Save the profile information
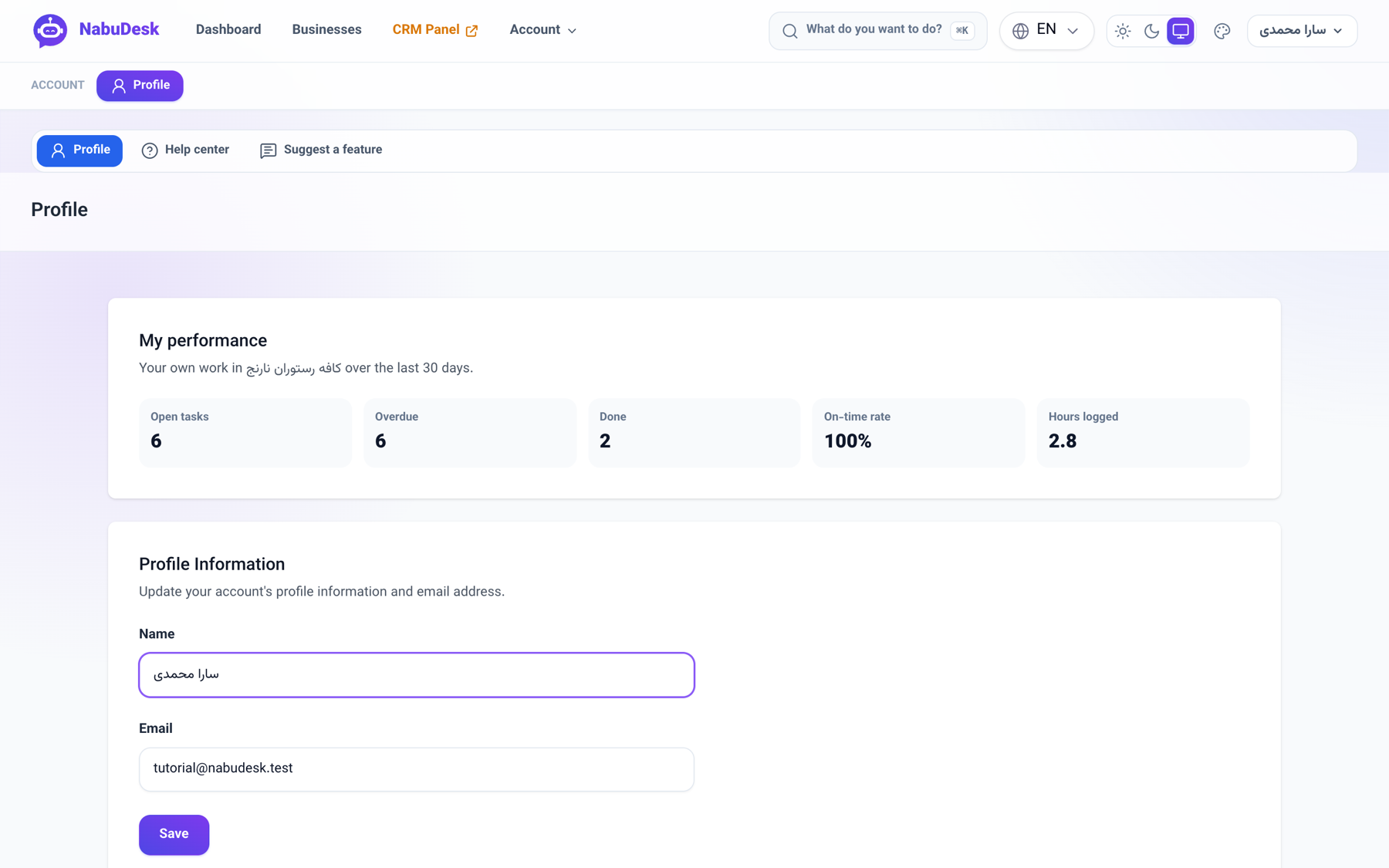Viewport: 1389px width, 868px height. pos(174,835)
